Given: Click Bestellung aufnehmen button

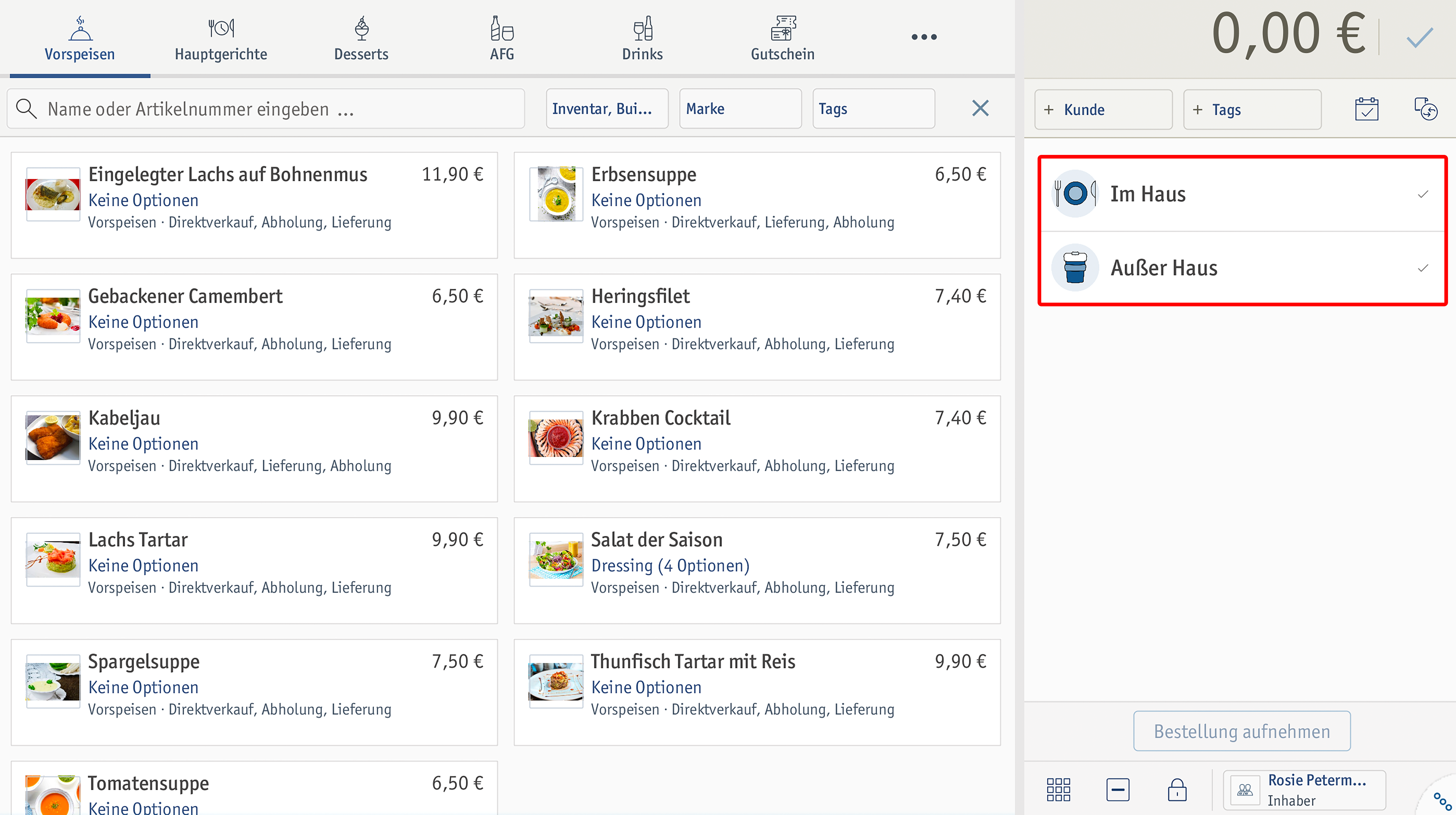Looking at the screenshot, I should [1242, 731].
